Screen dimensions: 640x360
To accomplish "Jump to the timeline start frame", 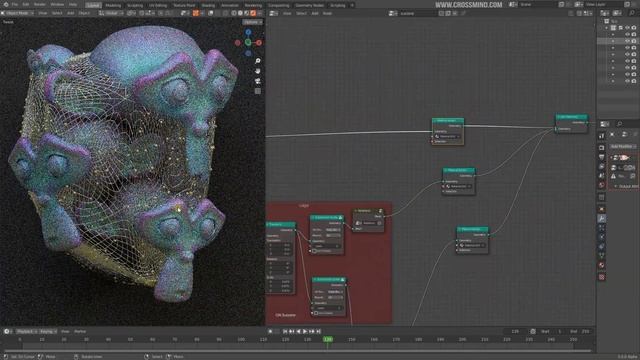I will [285, 332].
